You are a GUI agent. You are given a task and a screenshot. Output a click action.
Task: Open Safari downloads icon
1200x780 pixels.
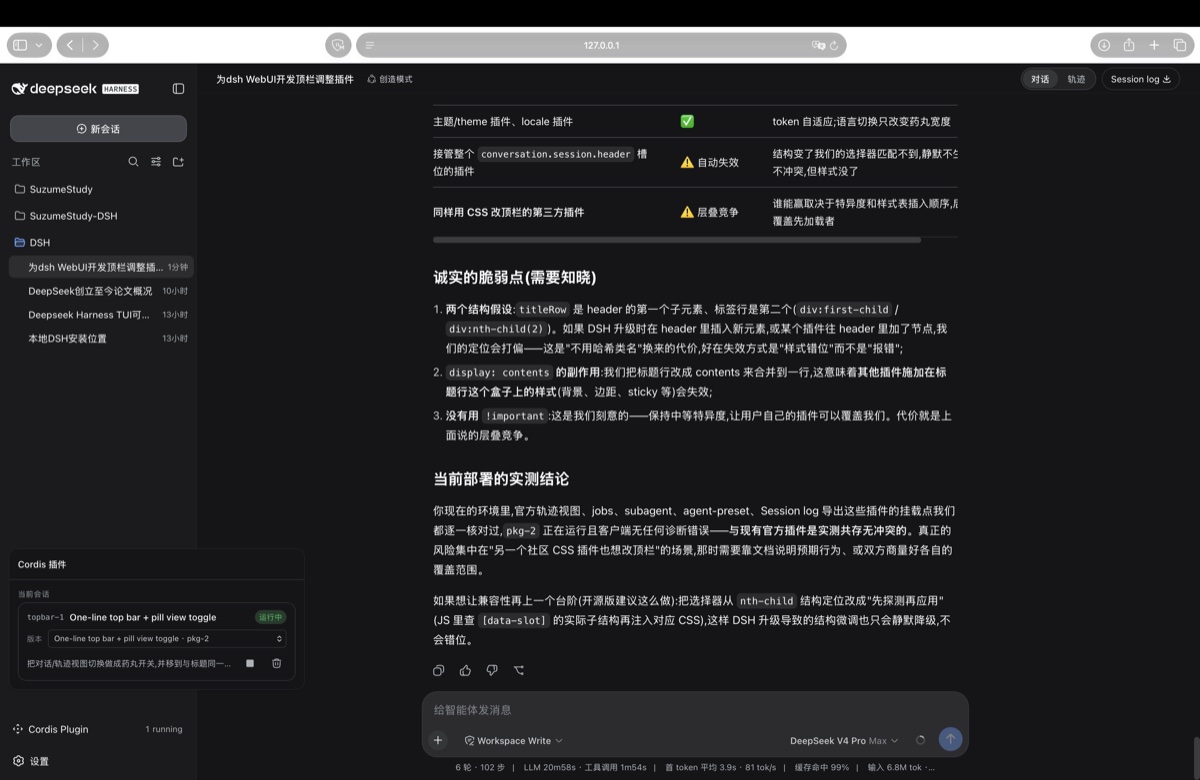coord(1104,45)
